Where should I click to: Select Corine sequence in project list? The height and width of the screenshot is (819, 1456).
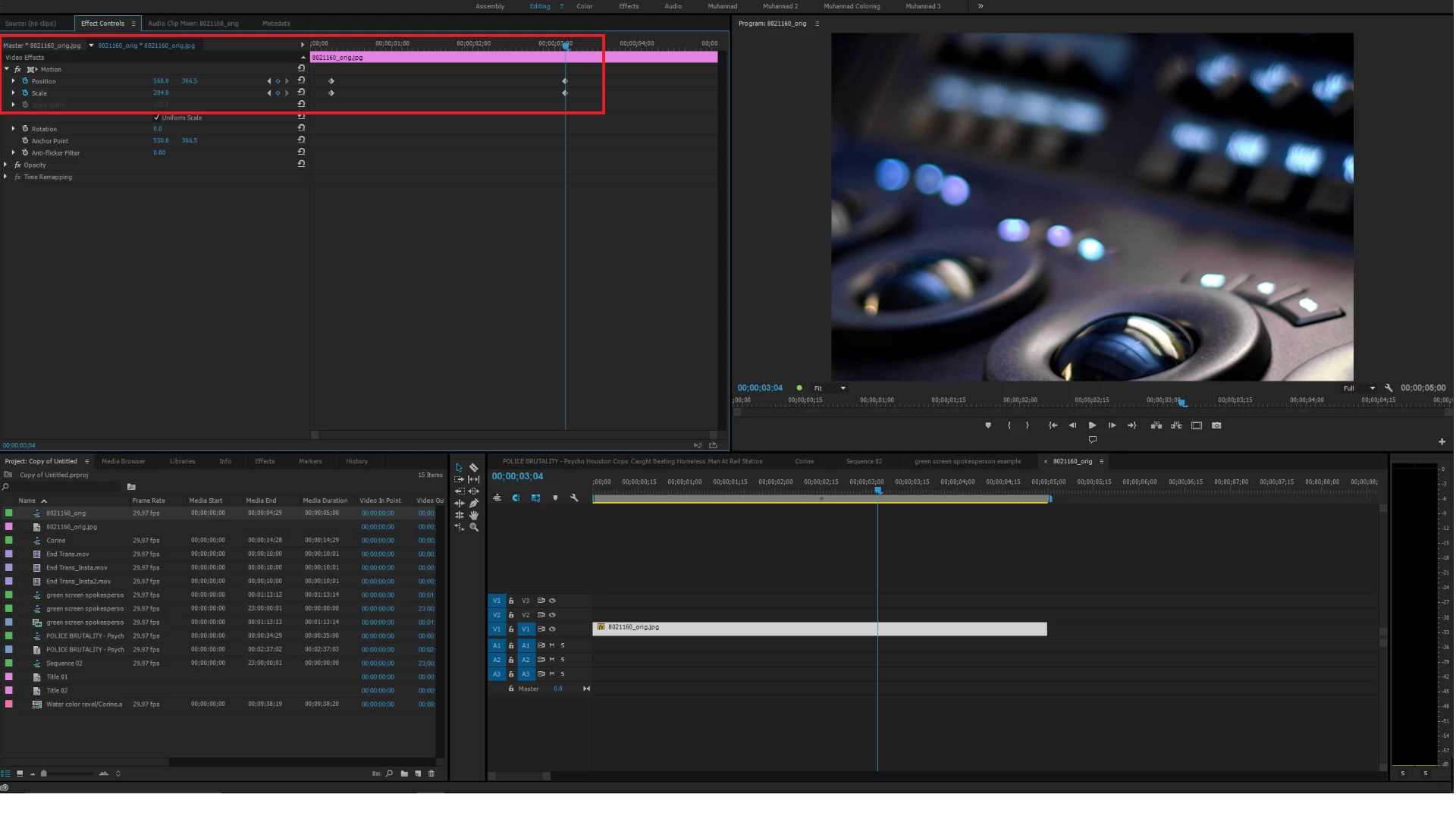click(56, 541)
